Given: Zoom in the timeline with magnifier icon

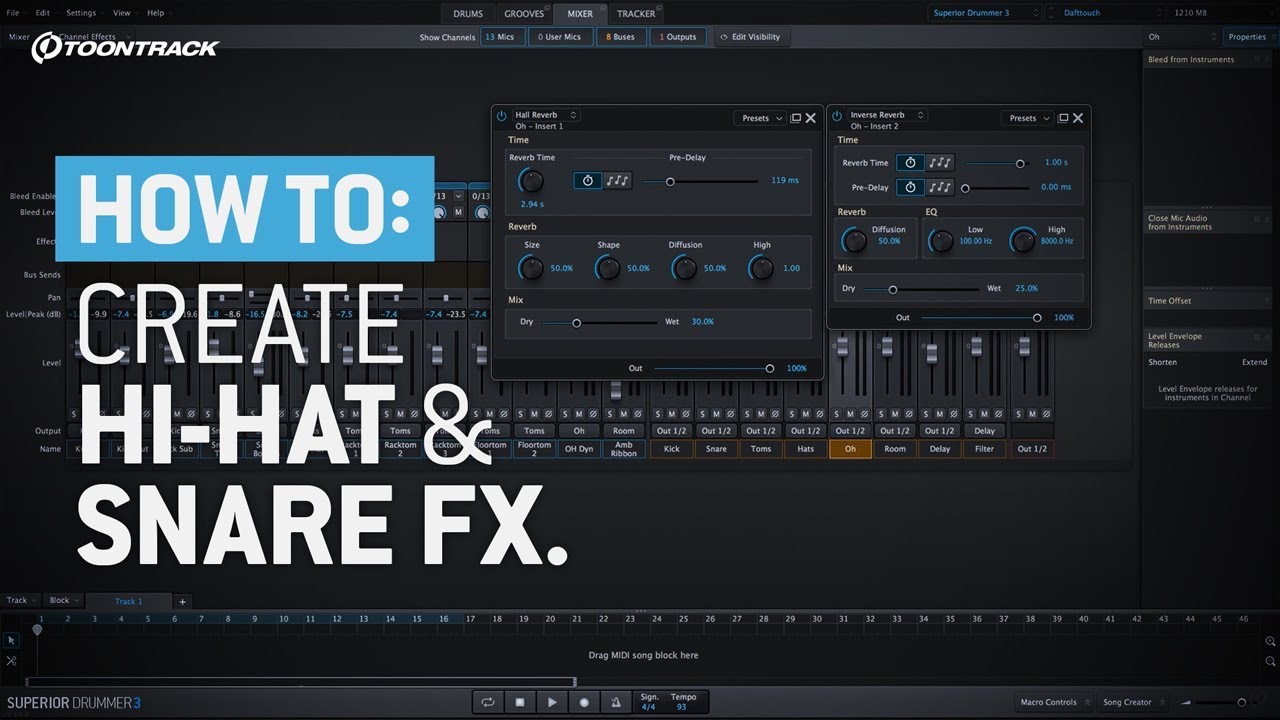Looking at the screenshot, I should 1270,641.
